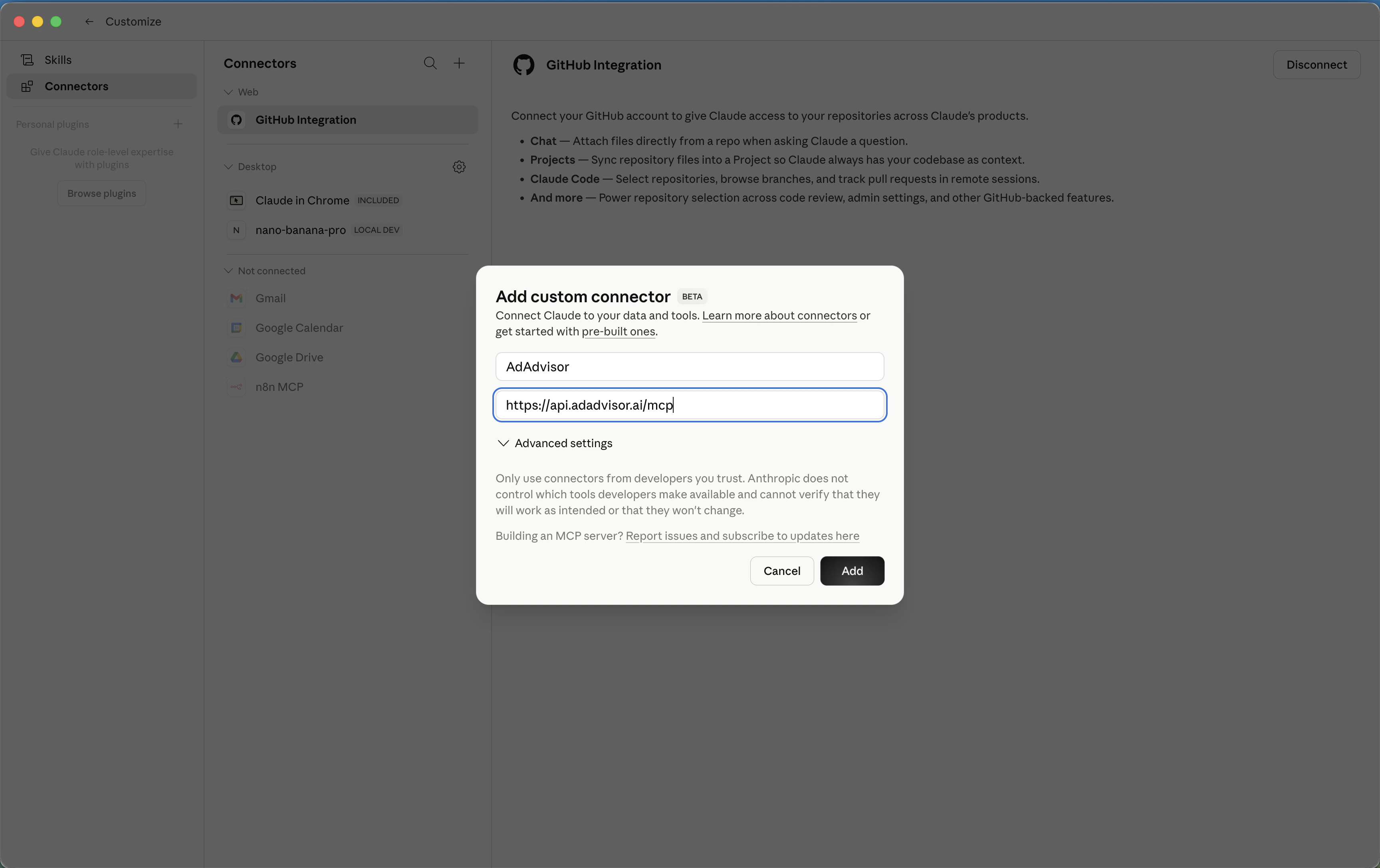Image resolution: width=1380 pixels, height=868 pixels.
Task: Click the large GitHub logo in header
Action: pyautogui.click(x=523, y=65)
